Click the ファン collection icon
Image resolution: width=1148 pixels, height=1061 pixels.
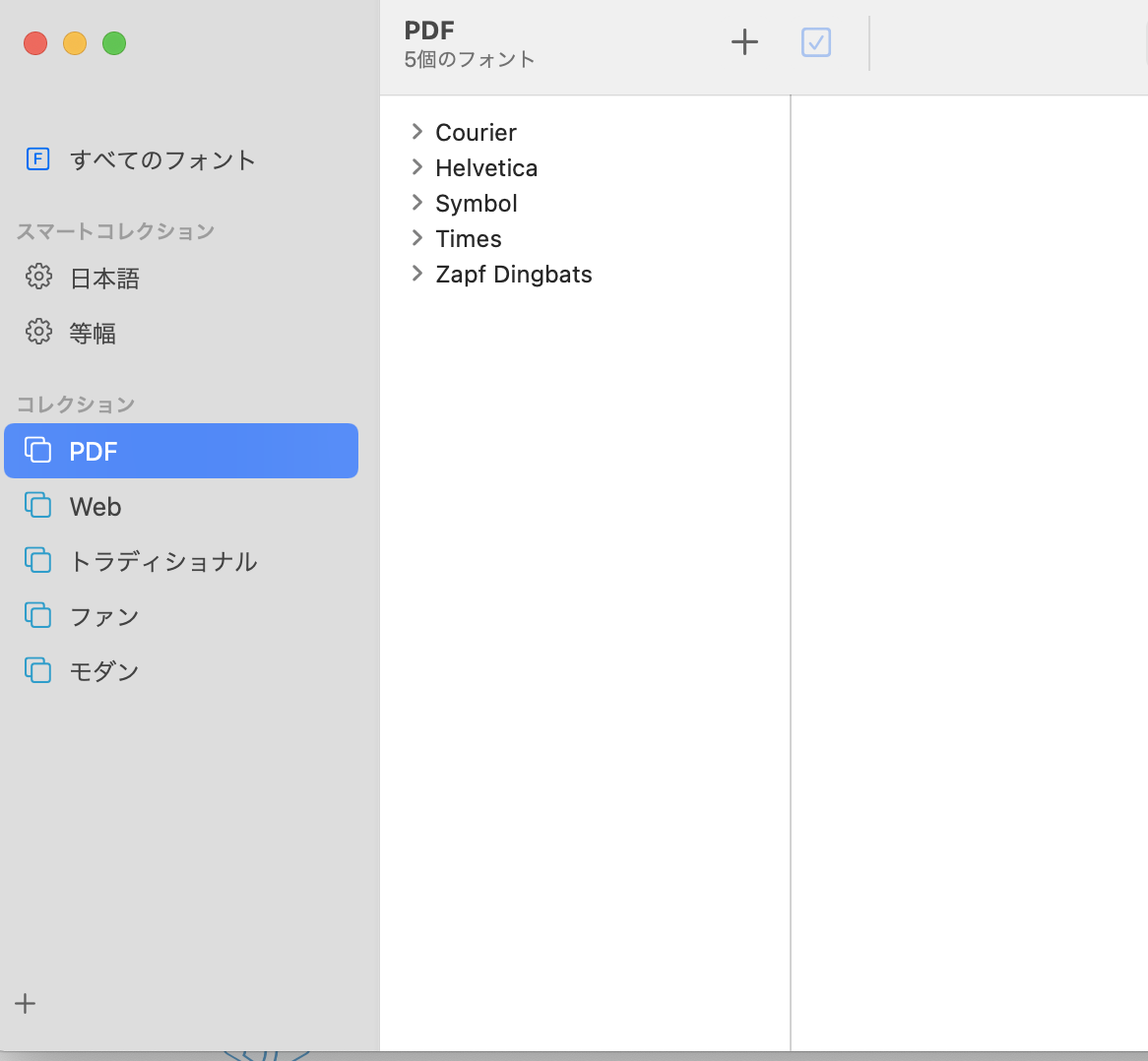click(x=37, y=616)
